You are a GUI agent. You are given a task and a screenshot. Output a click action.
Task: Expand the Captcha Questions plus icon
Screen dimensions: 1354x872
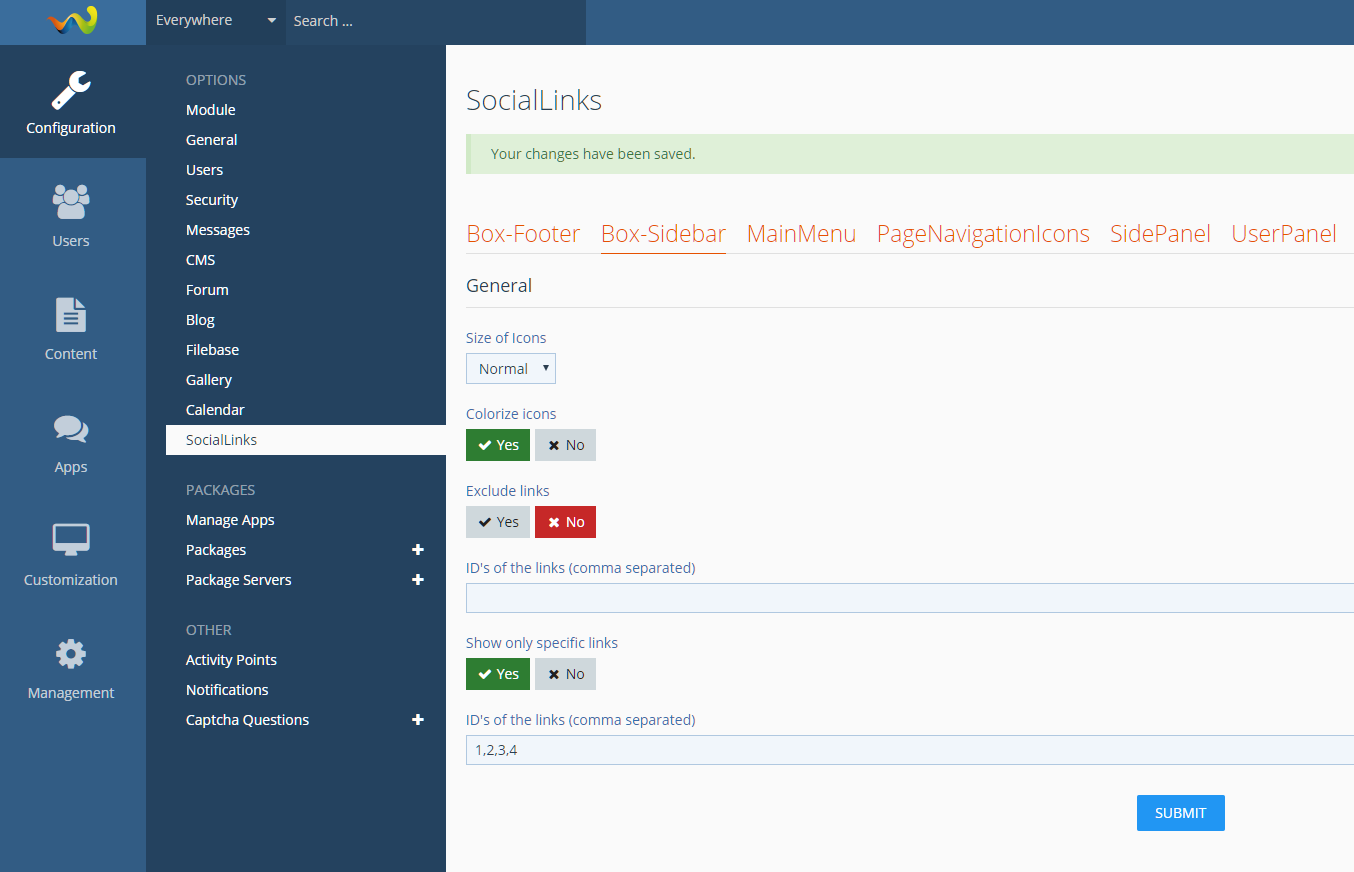click(x=418, y=720)
